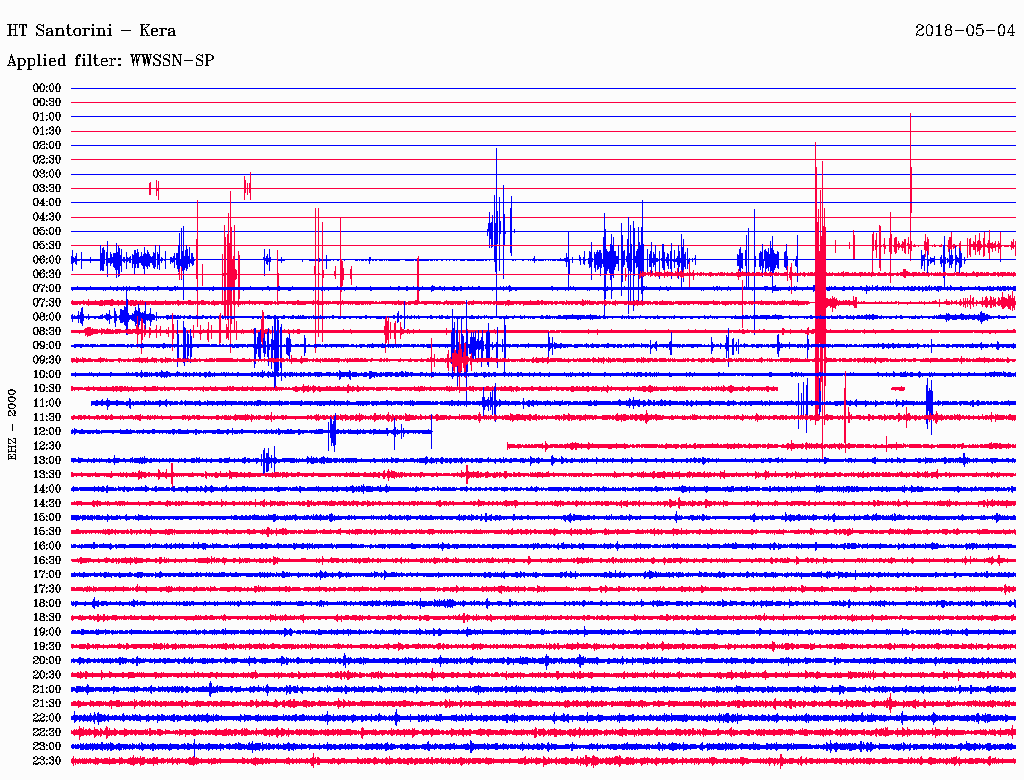1024x780 pixels.
Task: Click the 01:30 time label
Action: tap(47, 131)
